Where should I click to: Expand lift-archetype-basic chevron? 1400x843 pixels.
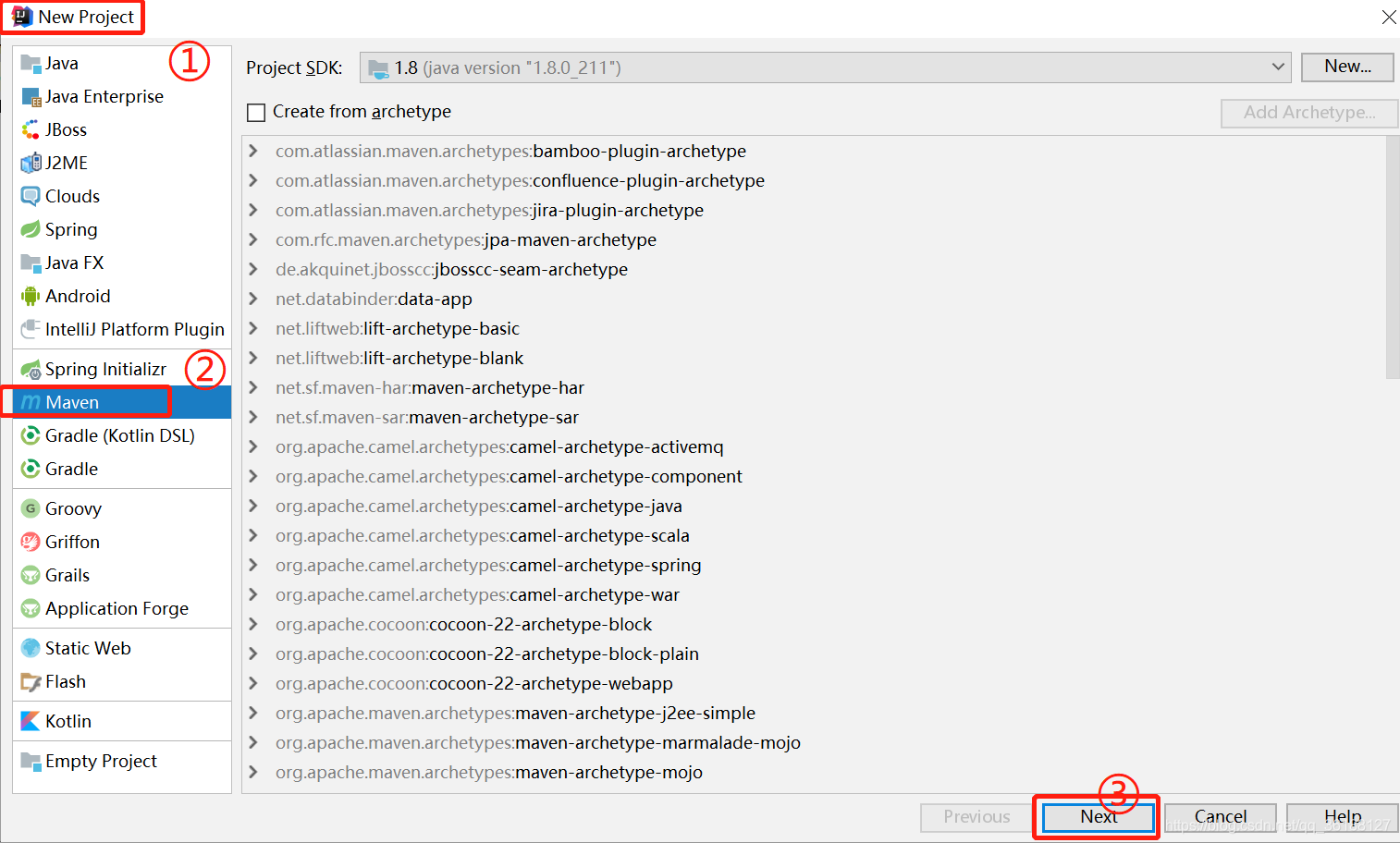[253, 328]
